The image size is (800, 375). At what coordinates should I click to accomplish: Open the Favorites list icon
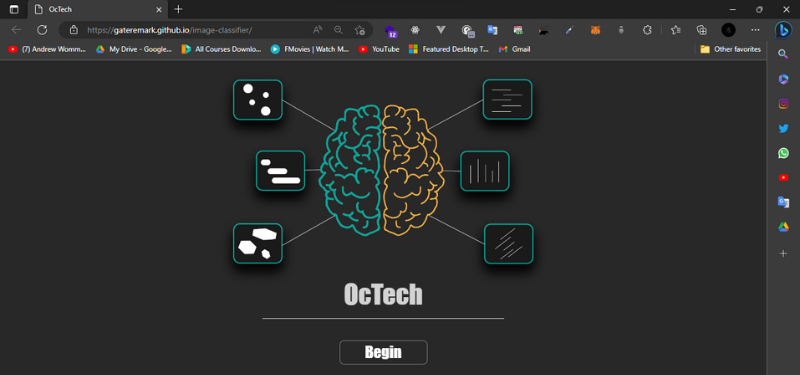[x=676, y=30]
